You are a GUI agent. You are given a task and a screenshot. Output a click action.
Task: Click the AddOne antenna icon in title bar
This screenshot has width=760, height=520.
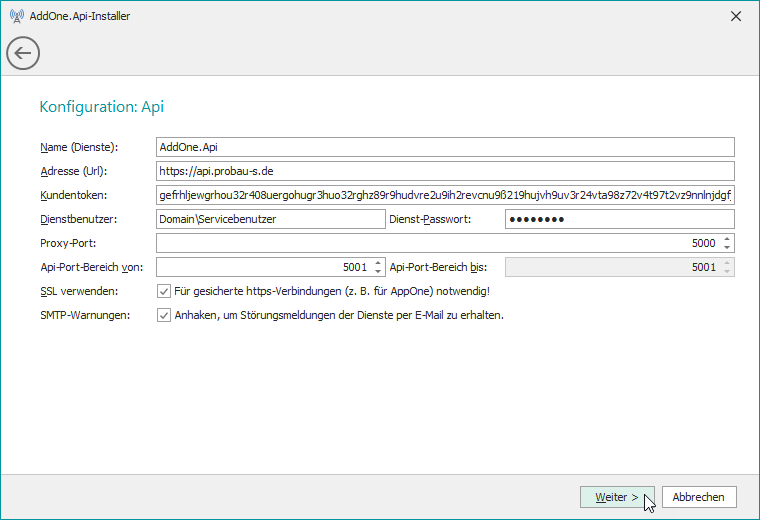click(16, 16)
